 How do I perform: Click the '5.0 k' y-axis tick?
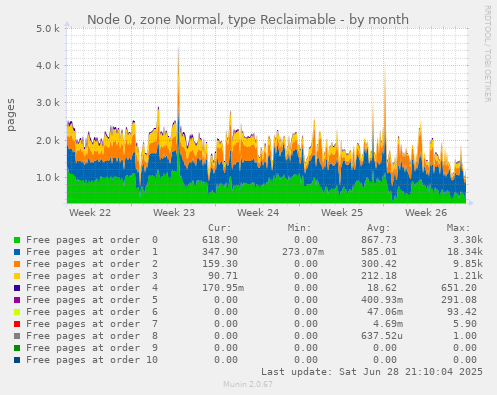click(x=48, y=29)
